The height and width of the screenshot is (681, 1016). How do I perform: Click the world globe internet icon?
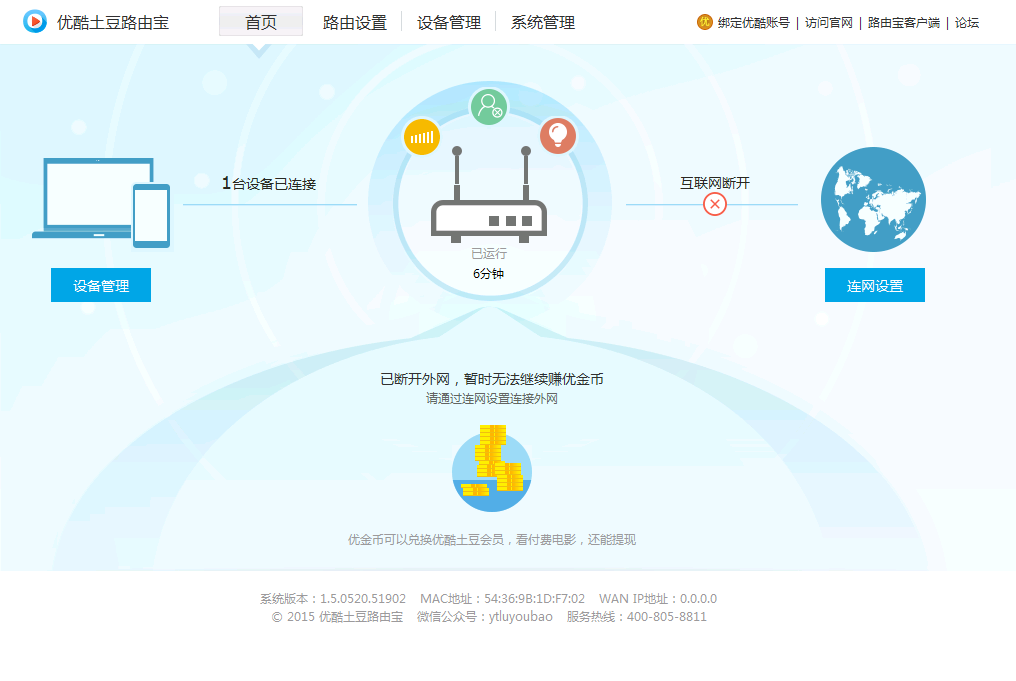point(873,200)
